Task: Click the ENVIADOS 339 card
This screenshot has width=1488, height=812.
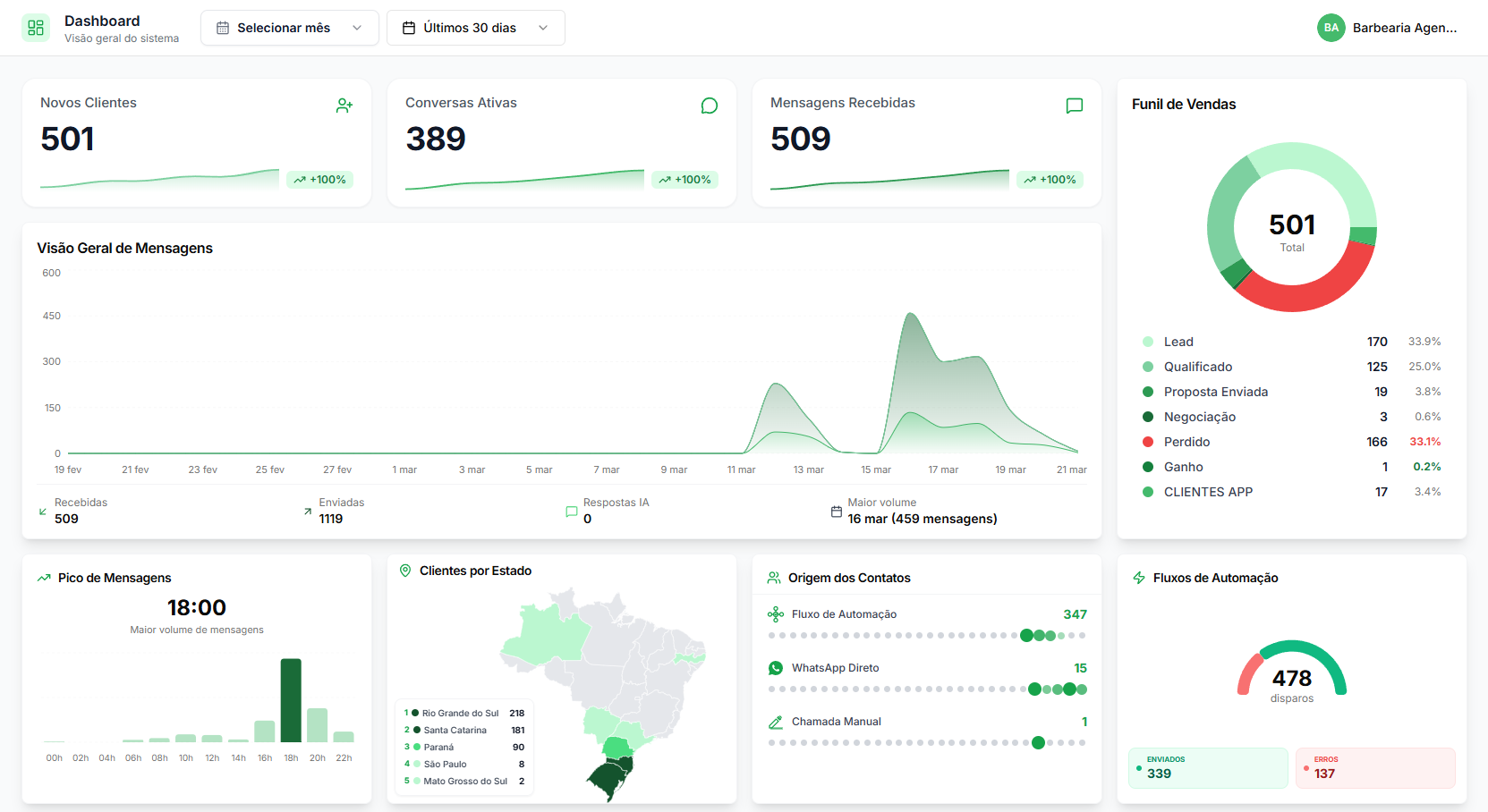Action: tap(1208, 766)
